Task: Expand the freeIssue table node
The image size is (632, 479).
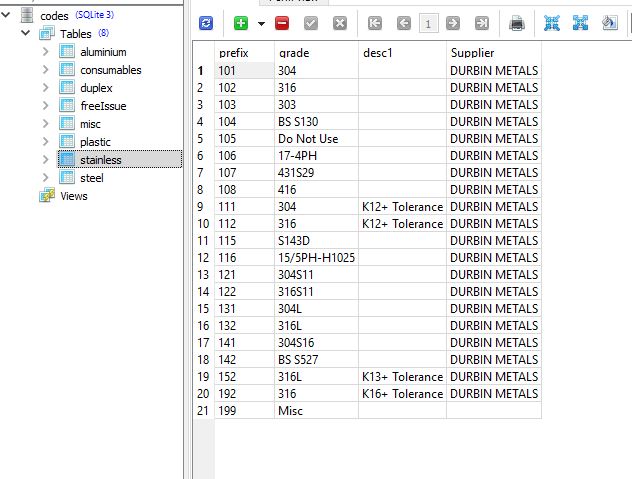Action: coord(46,106)
